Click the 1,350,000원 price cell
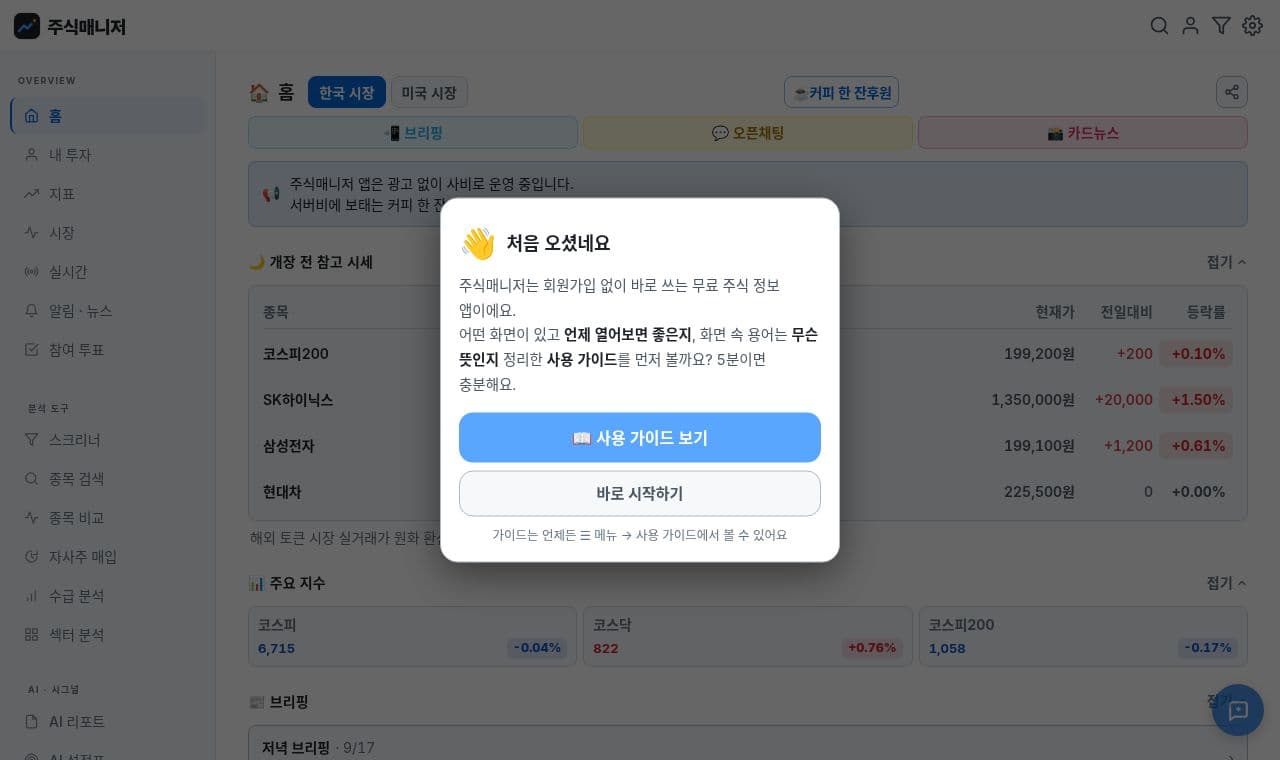 tap(1033, 400)
